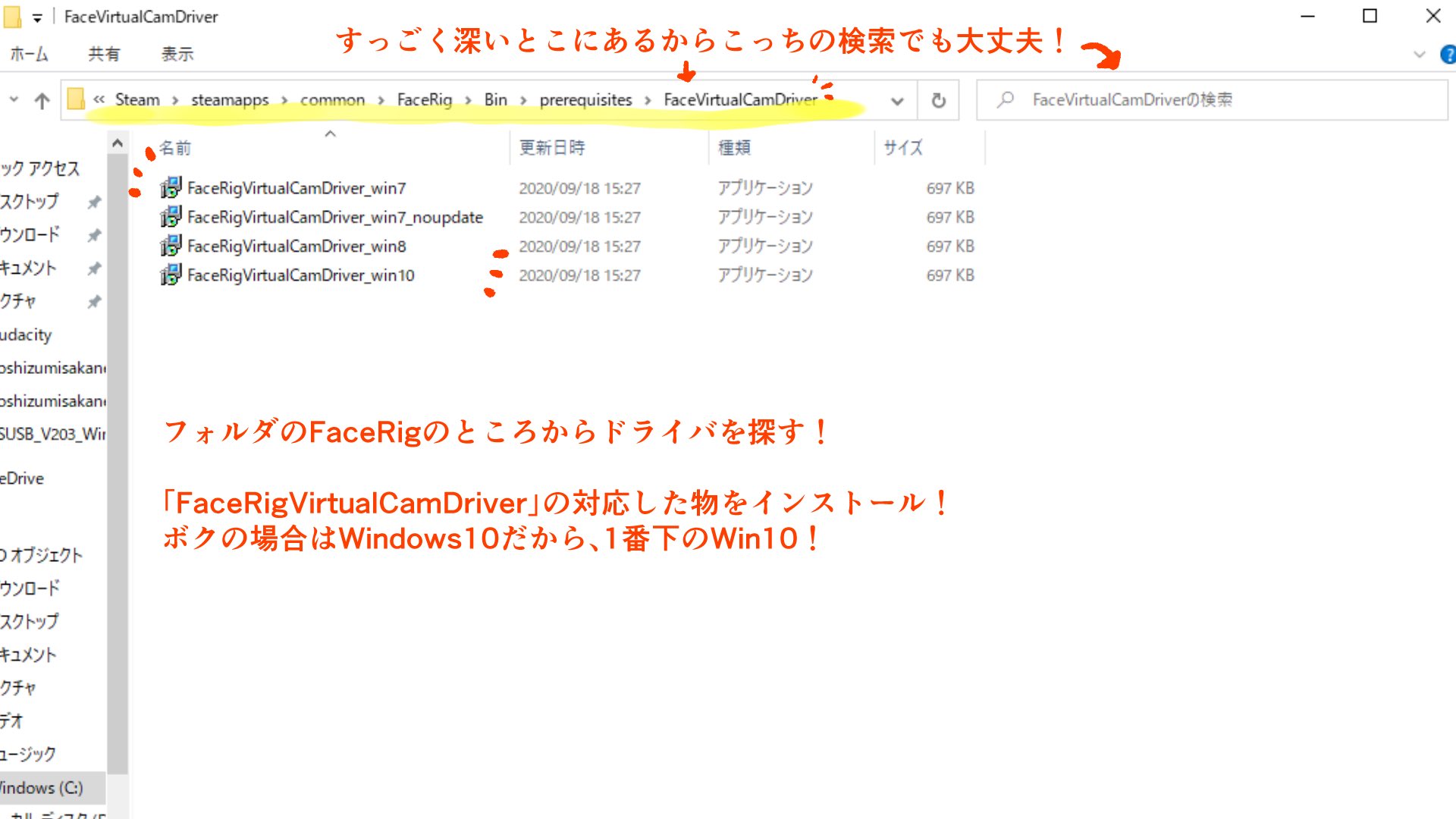Click FaceRigVirtualCamDriver_win7 file name

[x=297, y=188]
